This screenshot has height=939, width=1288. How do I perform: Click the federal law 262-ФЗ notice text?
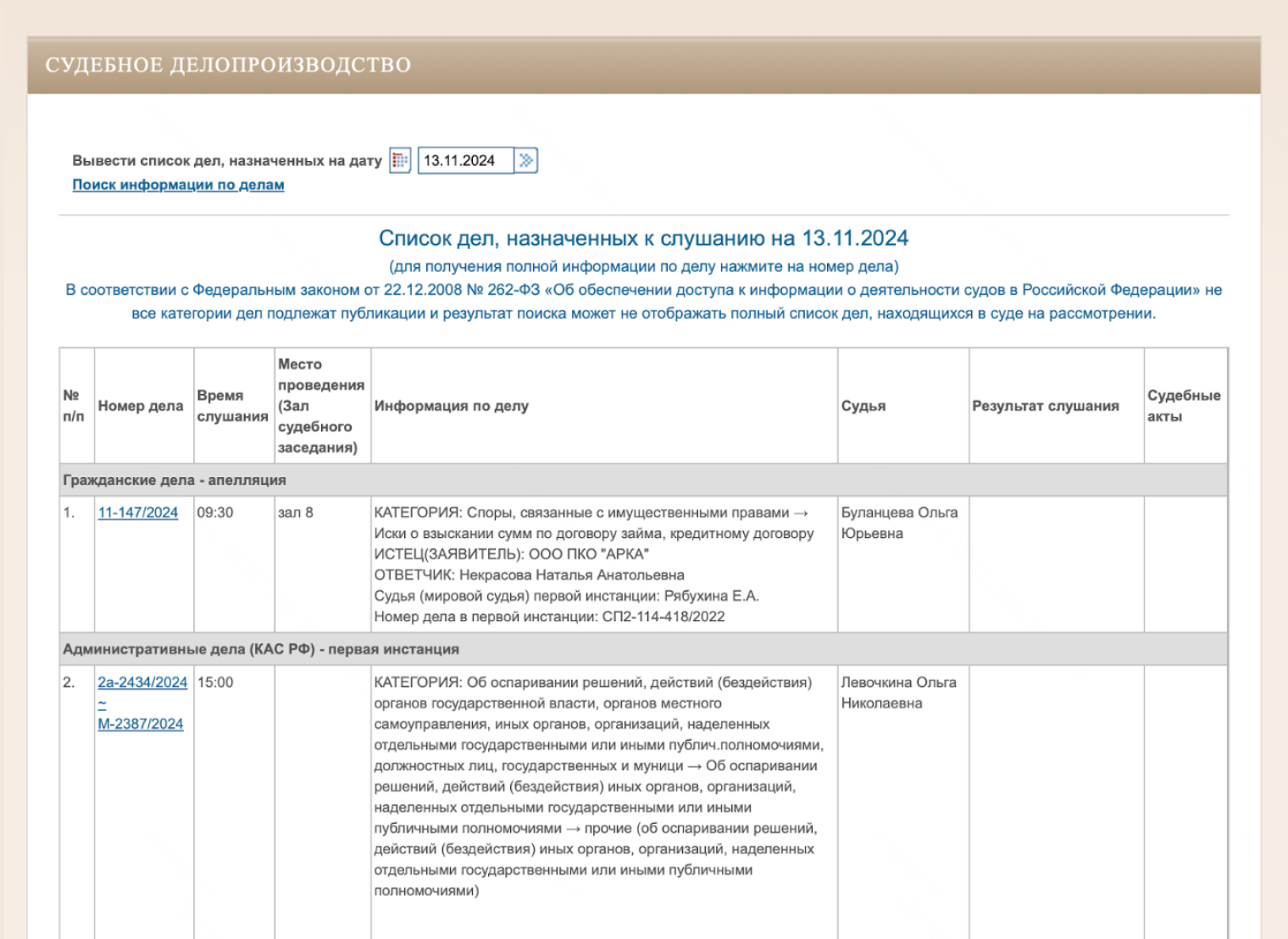[x=643, y=302]
